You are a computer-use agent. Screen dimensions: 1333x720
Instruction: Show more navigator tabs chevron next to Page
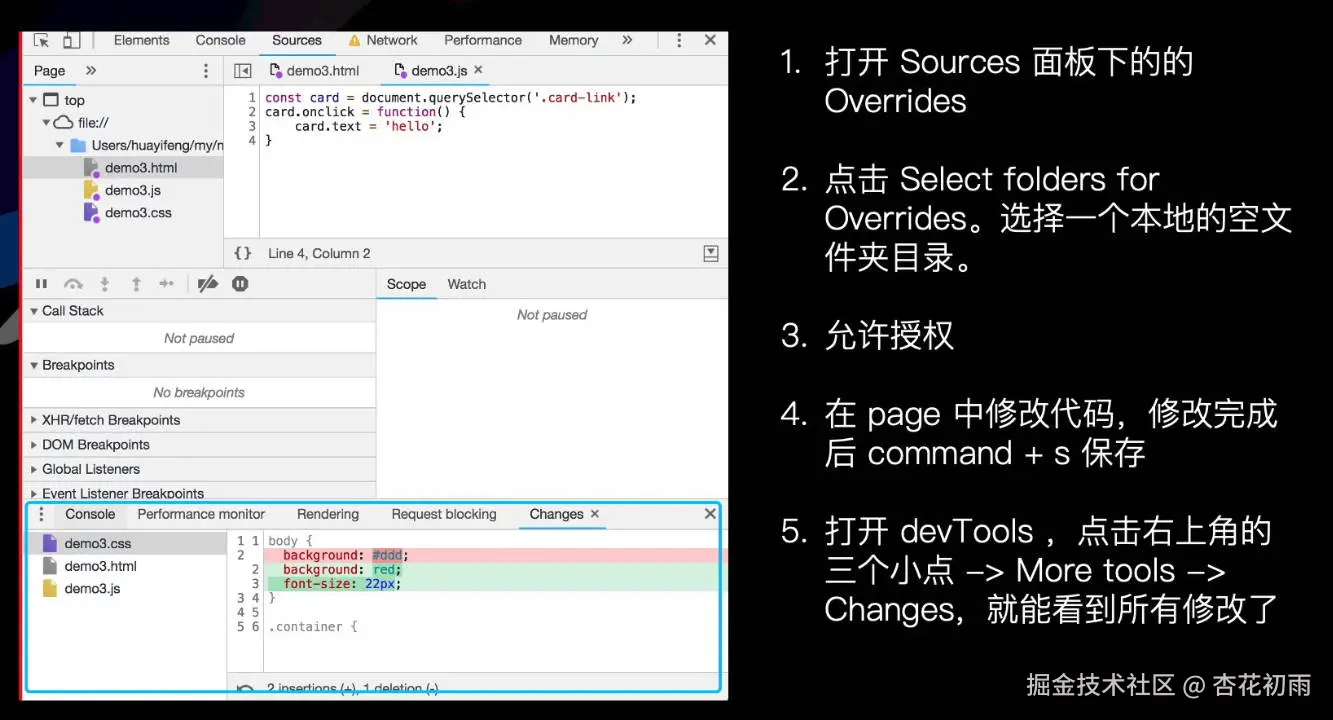91,71
